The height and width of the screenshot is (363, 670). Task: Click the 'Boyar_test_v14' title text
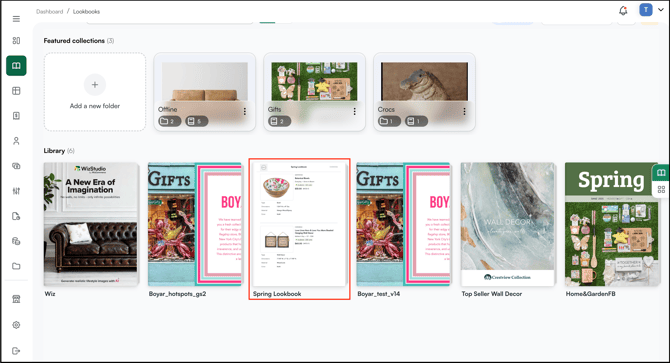click(x=379, y=294)
